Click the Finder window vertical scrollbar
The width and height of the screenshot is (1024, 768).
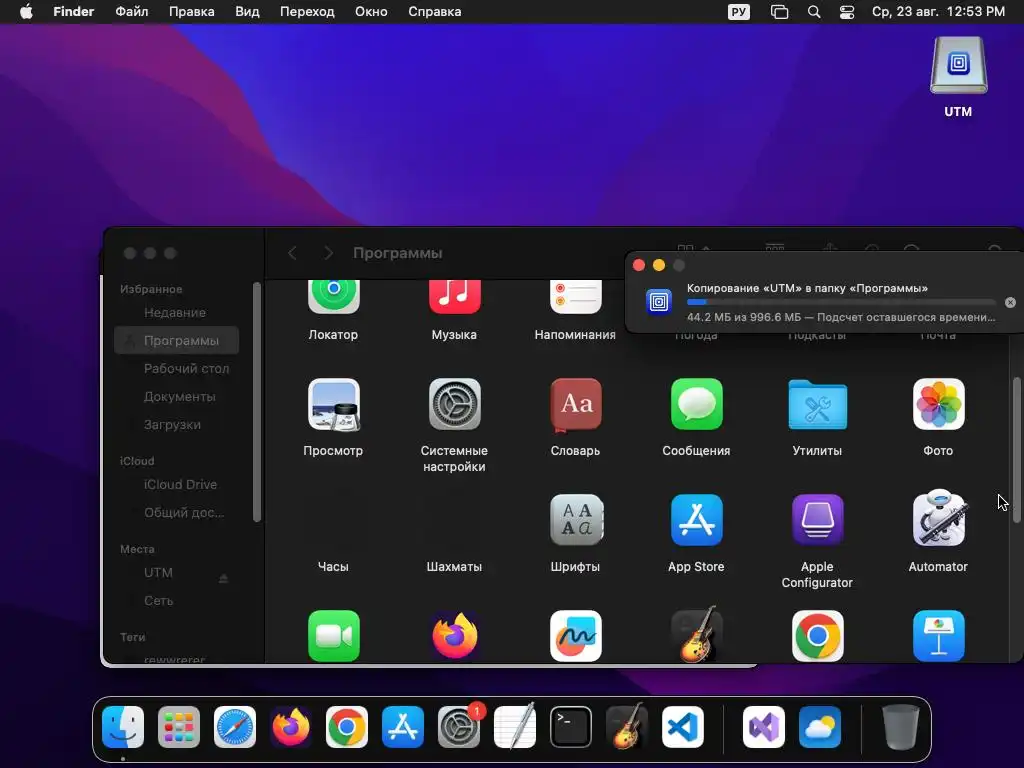tap(1016, 450)
